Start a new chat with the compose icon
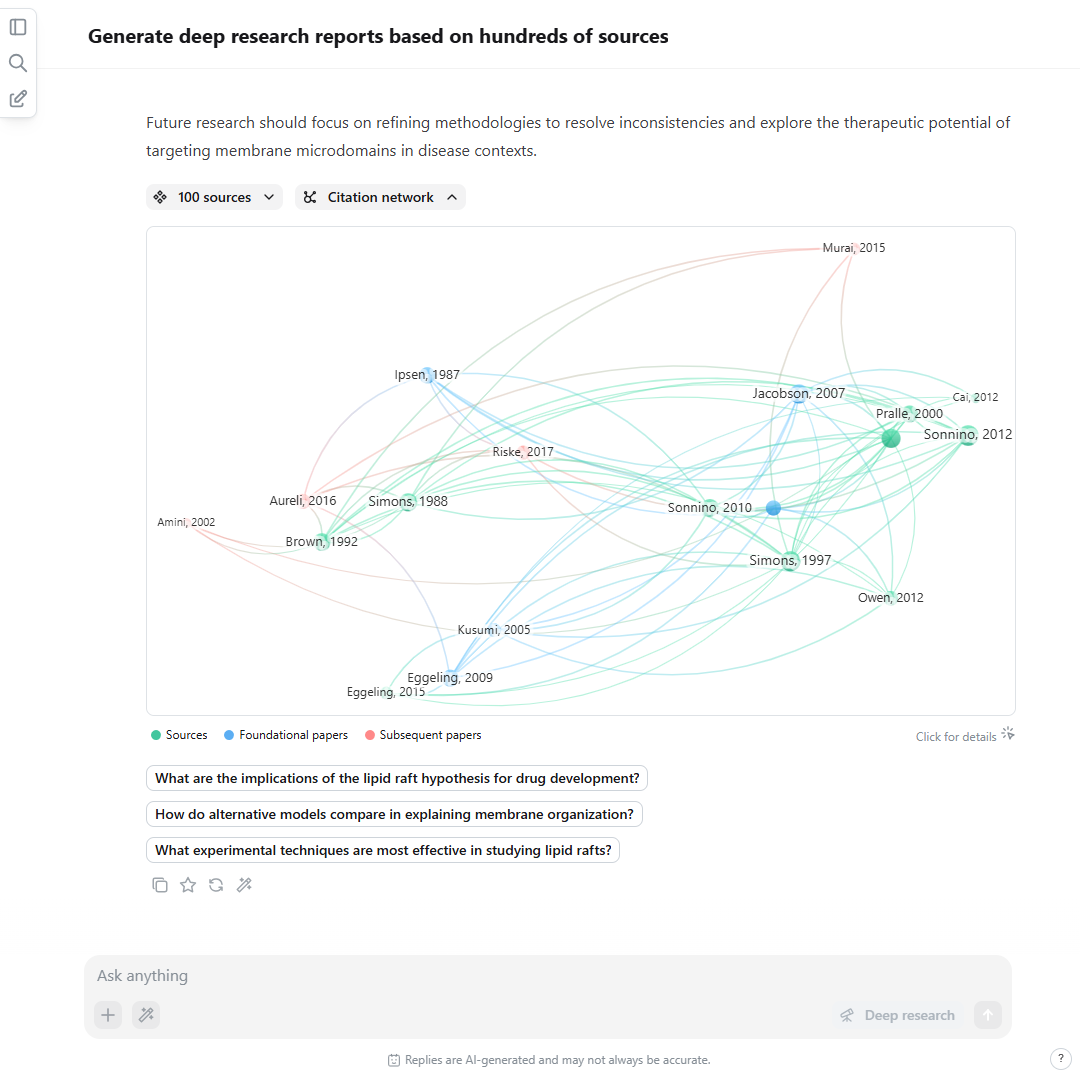Screen dimensions: 1080x1080 (18, 98)
